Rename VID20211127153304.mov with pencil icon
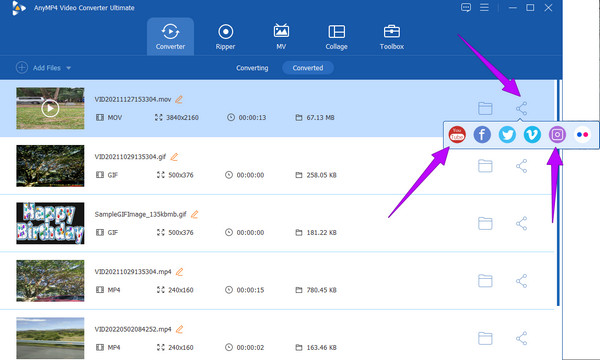 coord(179,99)
